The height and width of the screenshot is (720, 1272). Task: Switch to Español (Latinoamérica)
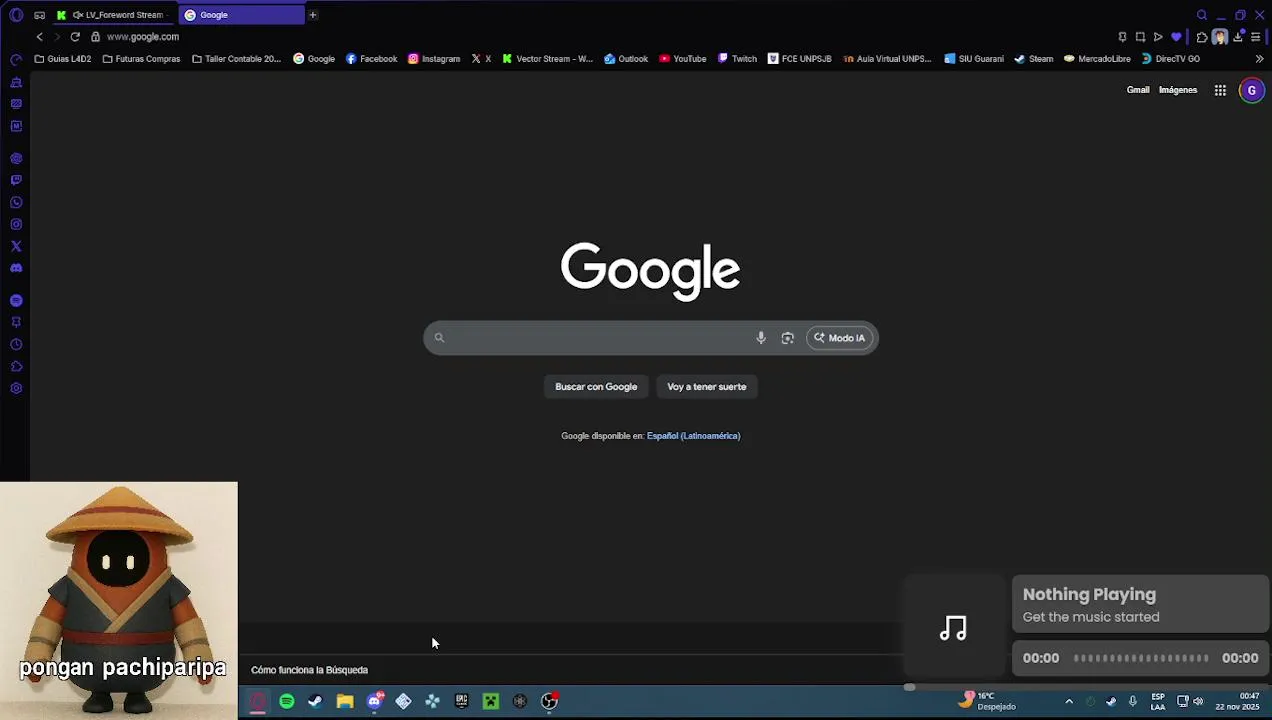pos(693,436)
